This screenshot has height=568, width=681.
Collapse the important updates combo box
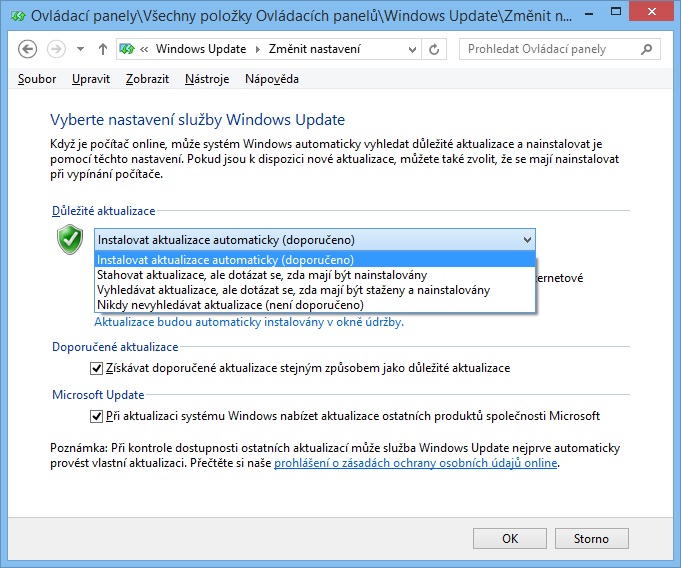pyautogui.click(x=315, y=240)
